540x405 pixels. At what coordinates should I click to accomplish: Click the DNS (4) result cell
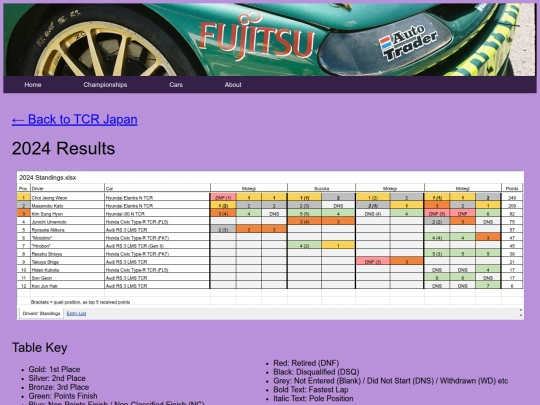(373, 214)
